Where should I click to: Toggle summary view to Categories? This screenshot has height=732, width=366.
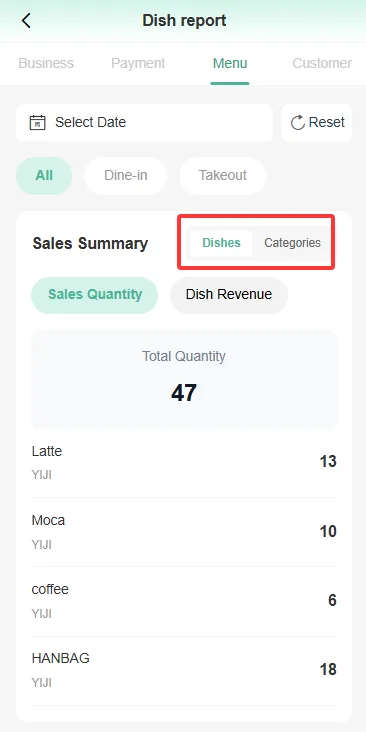(x=292, y=243)
